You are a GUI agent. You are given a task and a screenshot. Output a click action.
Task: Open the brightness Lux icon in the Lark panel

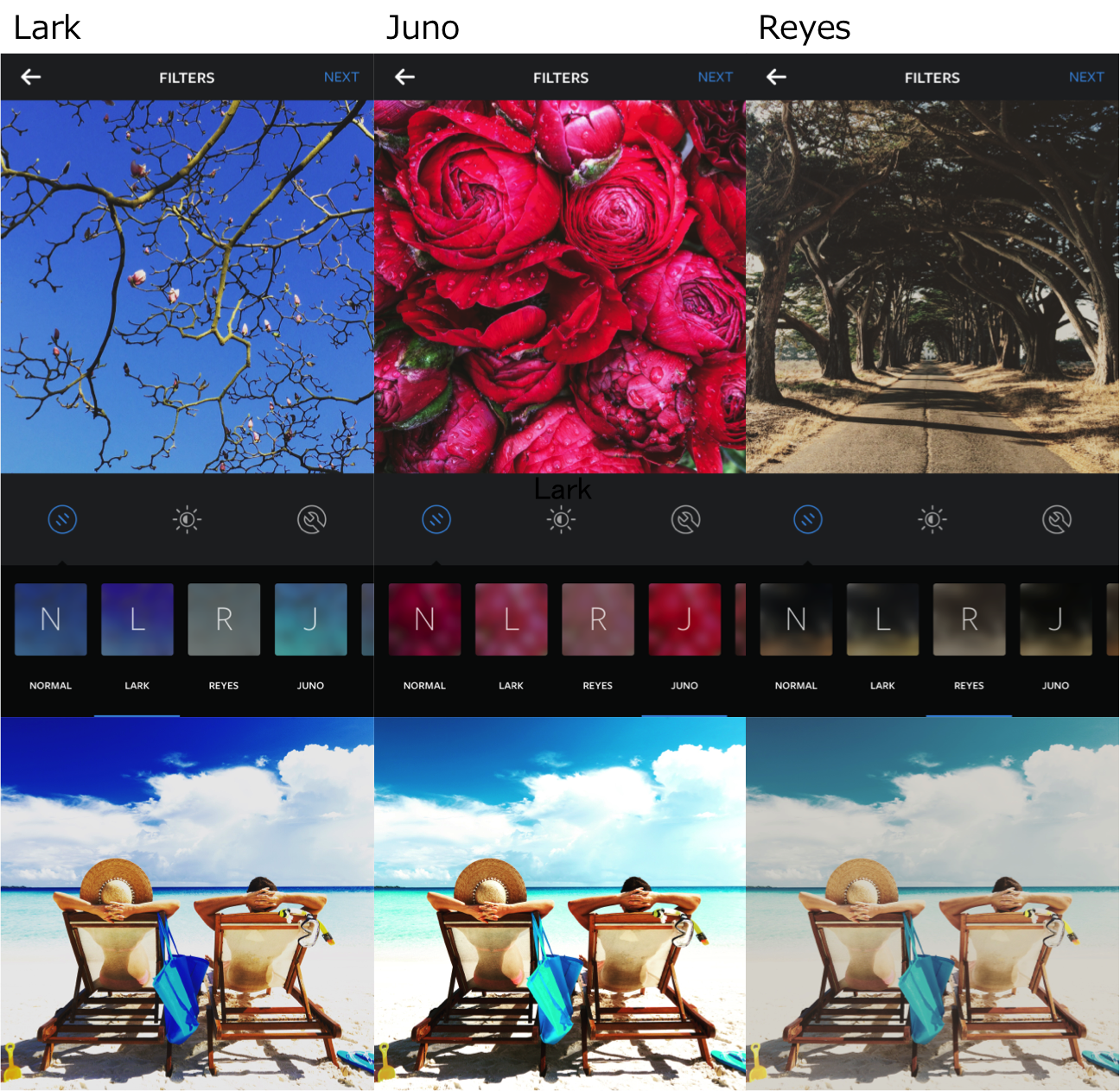[x=187, y=519]
